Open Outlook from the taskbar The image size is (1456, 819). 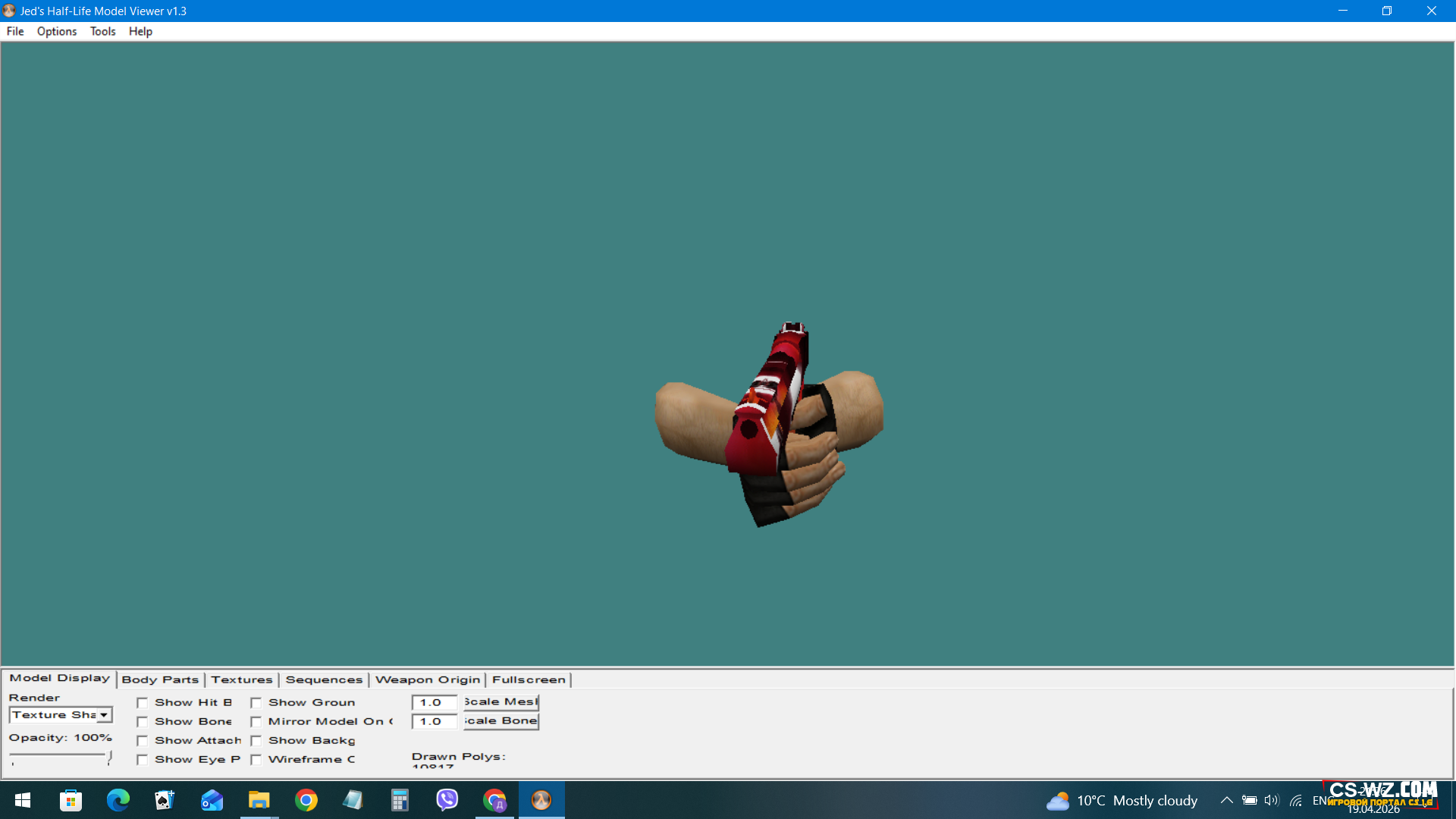tap(212, 800)
